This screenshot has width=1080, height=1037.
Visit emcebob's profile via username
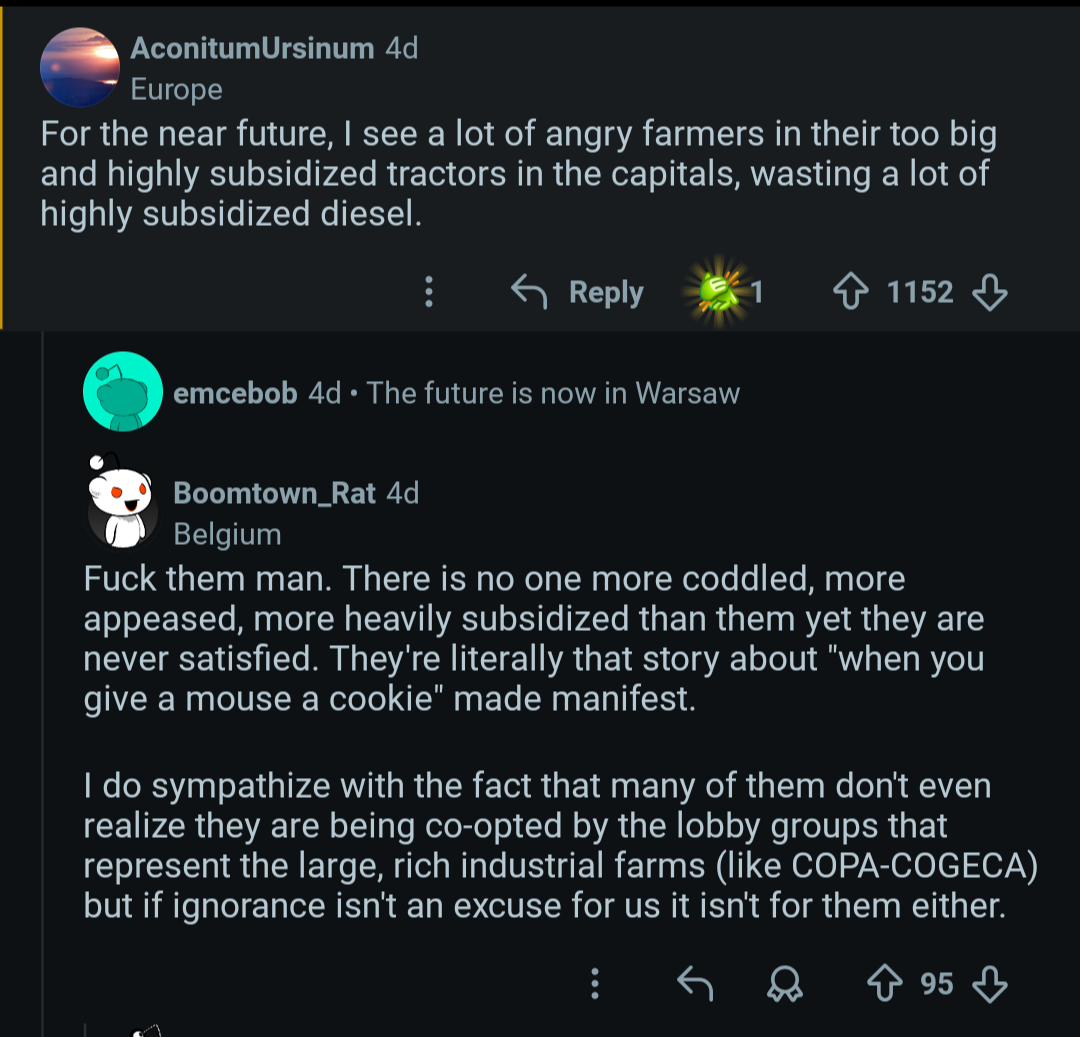(235, 393)
